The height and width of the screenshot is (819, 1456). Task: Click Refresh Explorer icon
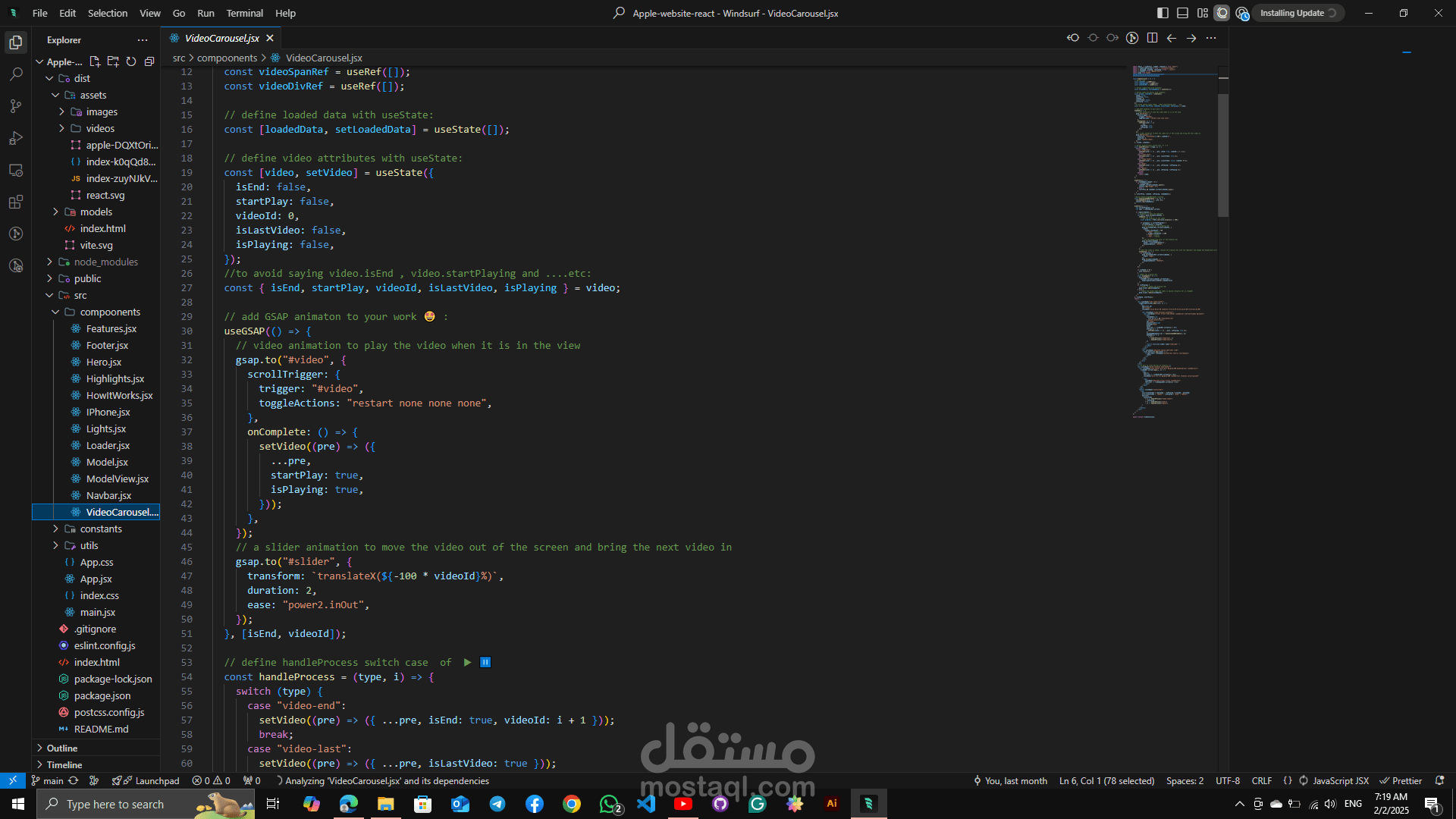[x=131, y=61]
